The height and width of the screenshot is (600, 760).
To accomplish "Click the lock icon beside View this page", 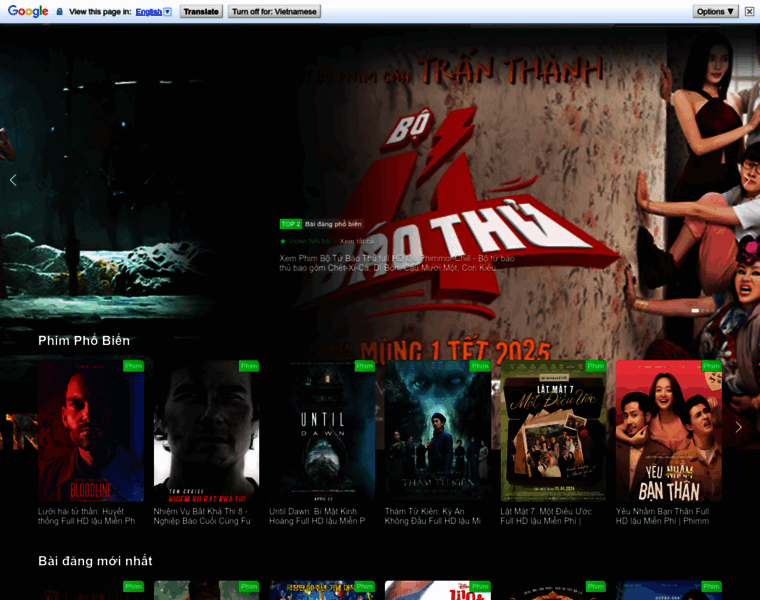I will click(60, 12).
